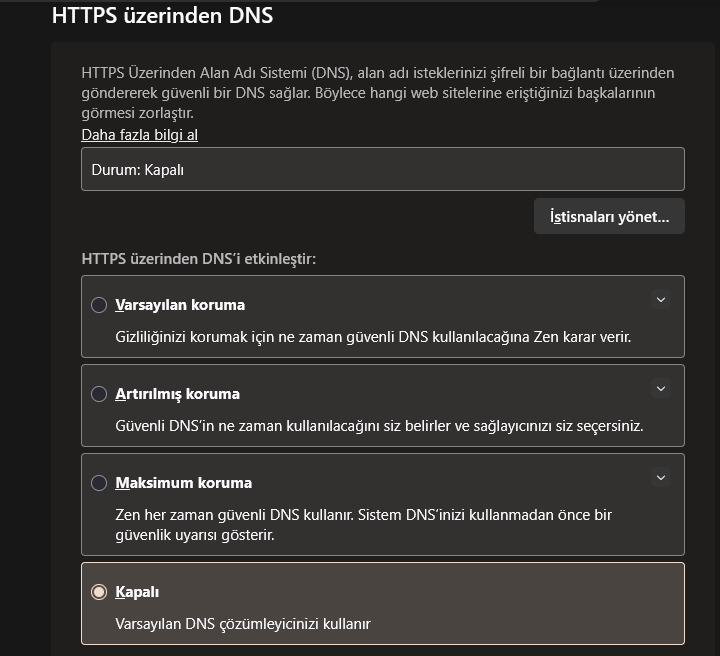Viewport: 720px width, 656px height.
Task: Click the Maksimum koruma option label
Action: [x=183, y=483]
